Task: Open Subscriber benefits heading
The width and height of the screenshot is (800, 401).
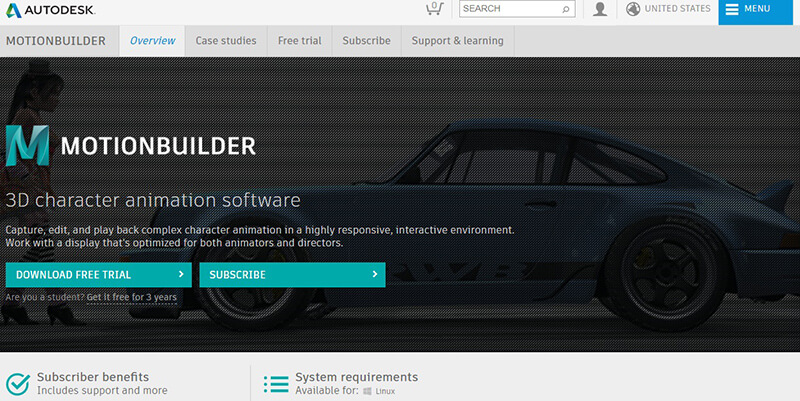Action: (93, 377)
